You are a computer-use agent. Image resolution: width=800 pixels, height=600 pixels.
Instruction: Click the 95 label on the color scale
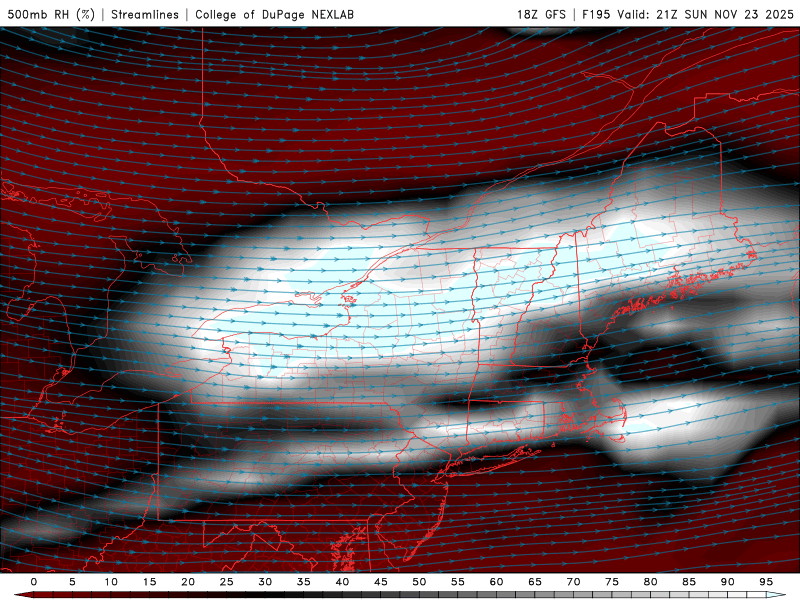[x=766, y=582]
